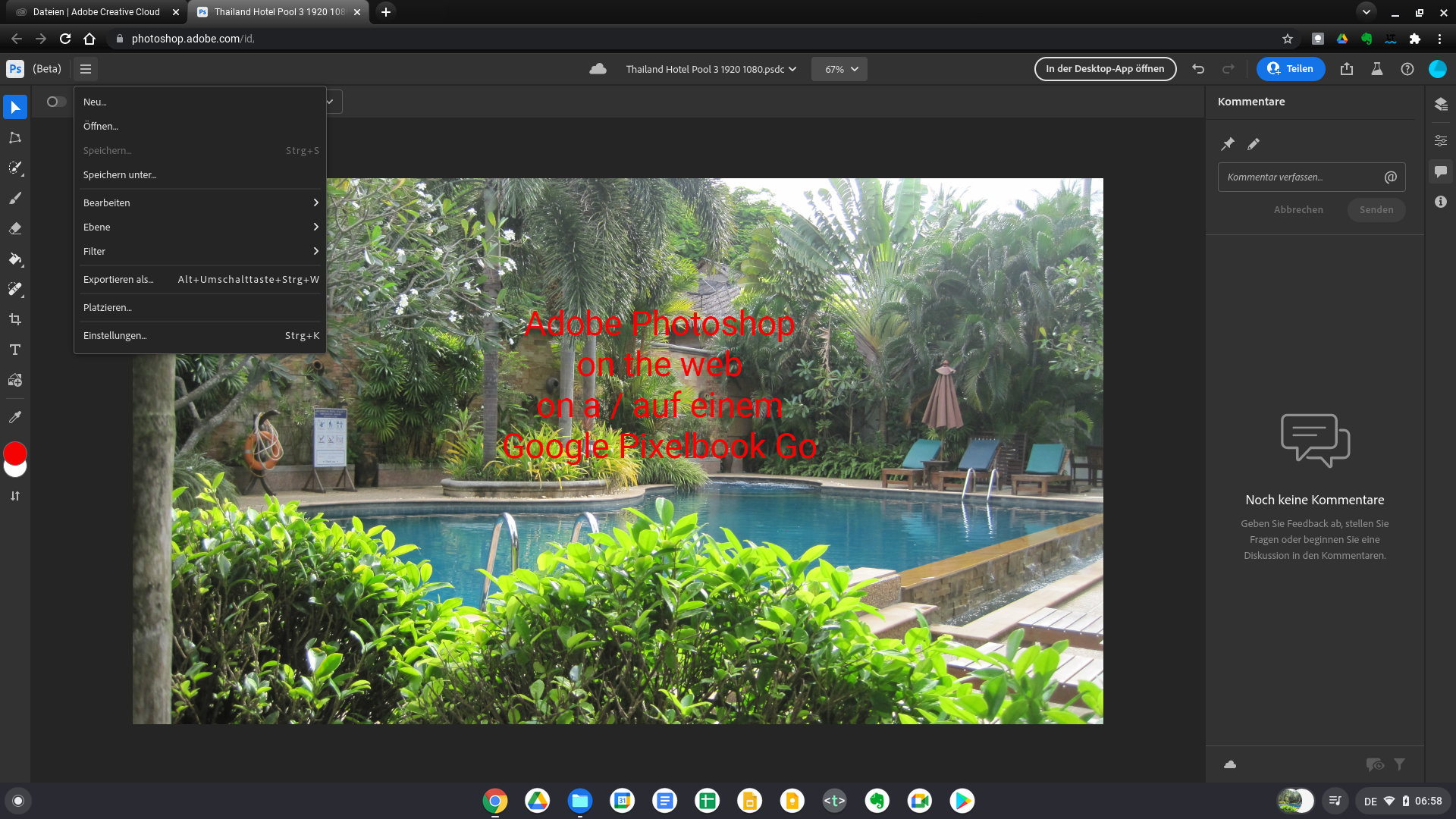
Task: Expand the Ebene submenu
Action: click(x=200, y=227)
